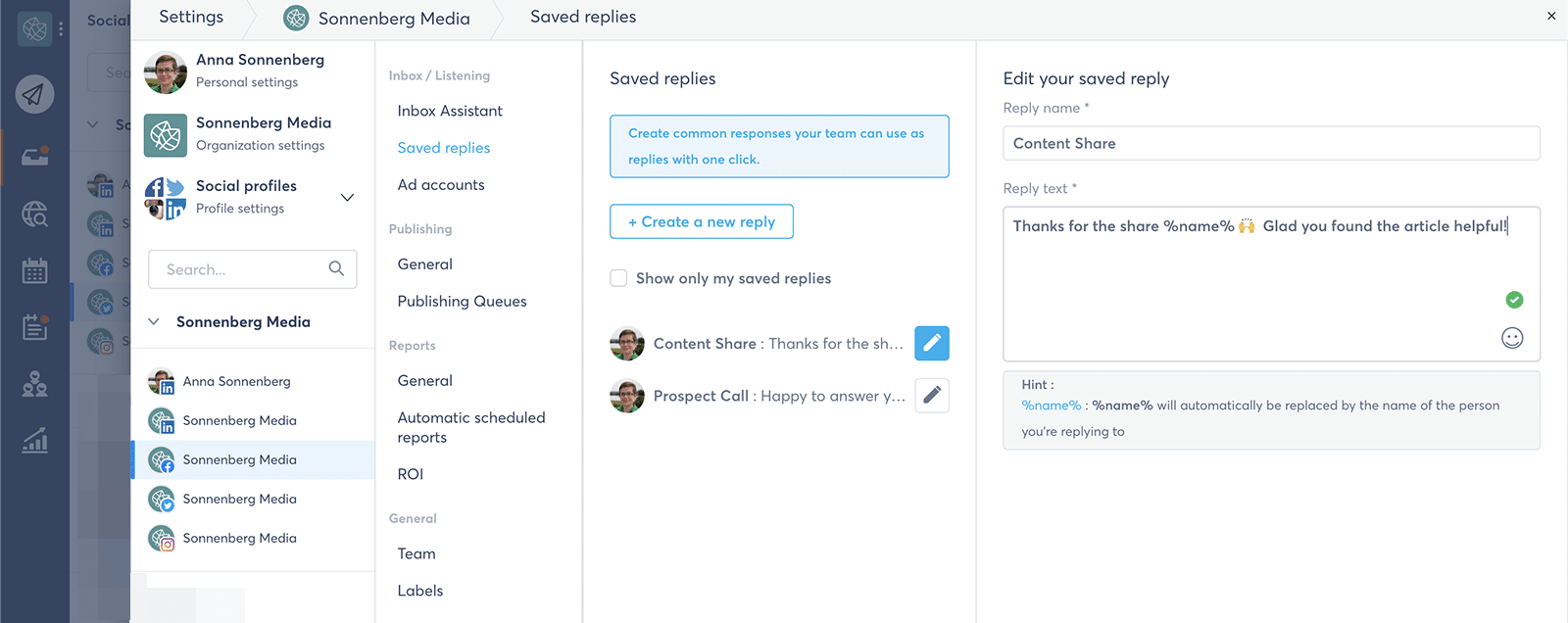Viewport: 1568px width, 623px height.
Task: Click the paper plane publishing icon
Action: 34,94
